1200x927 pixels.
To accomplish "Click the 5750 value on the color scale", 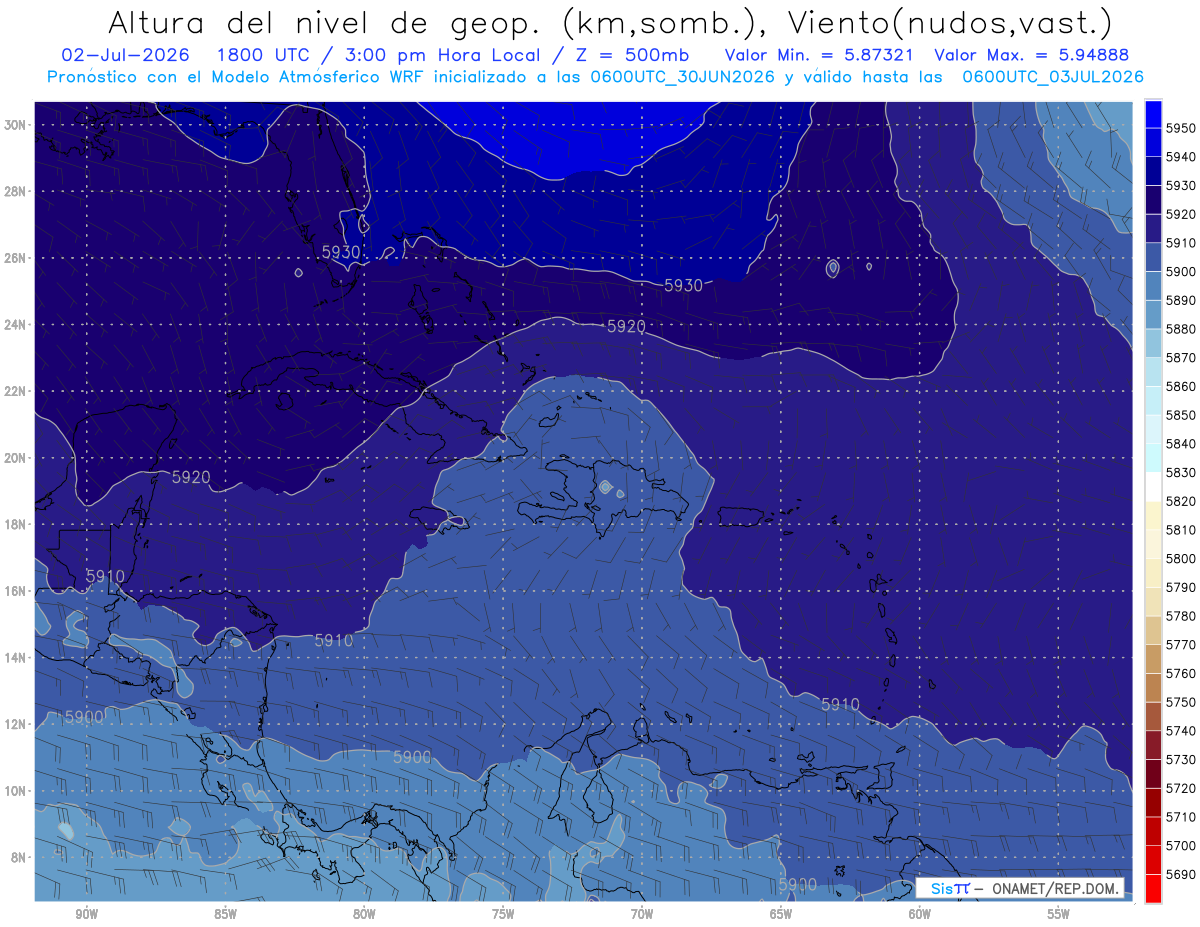I will tap(1181, 702).
